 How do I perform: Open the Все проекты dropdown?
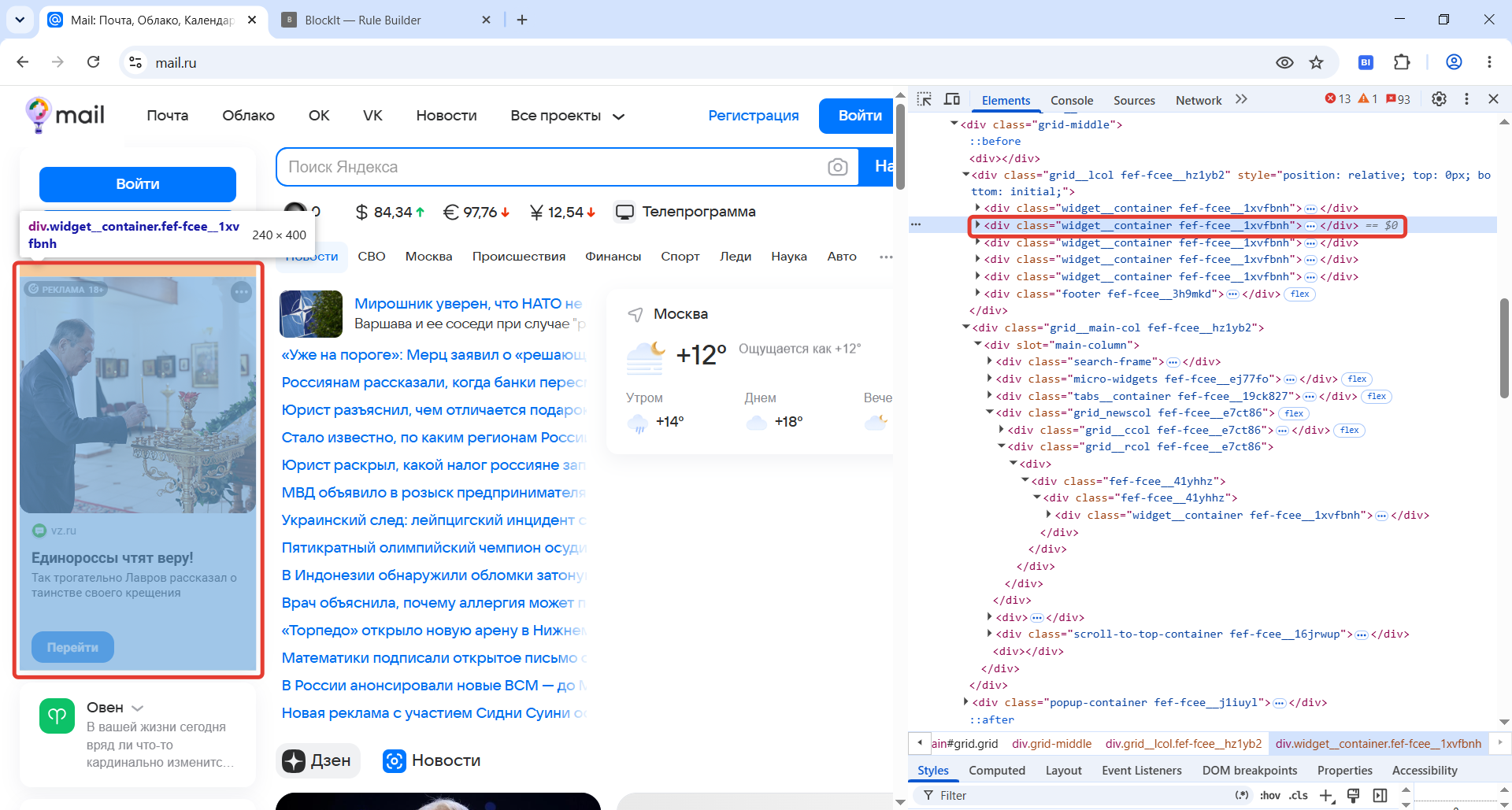[x=567, y=116]
